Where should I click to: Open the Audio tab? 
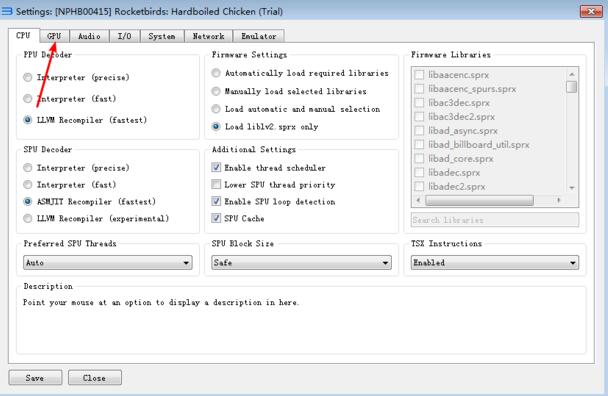89,36
